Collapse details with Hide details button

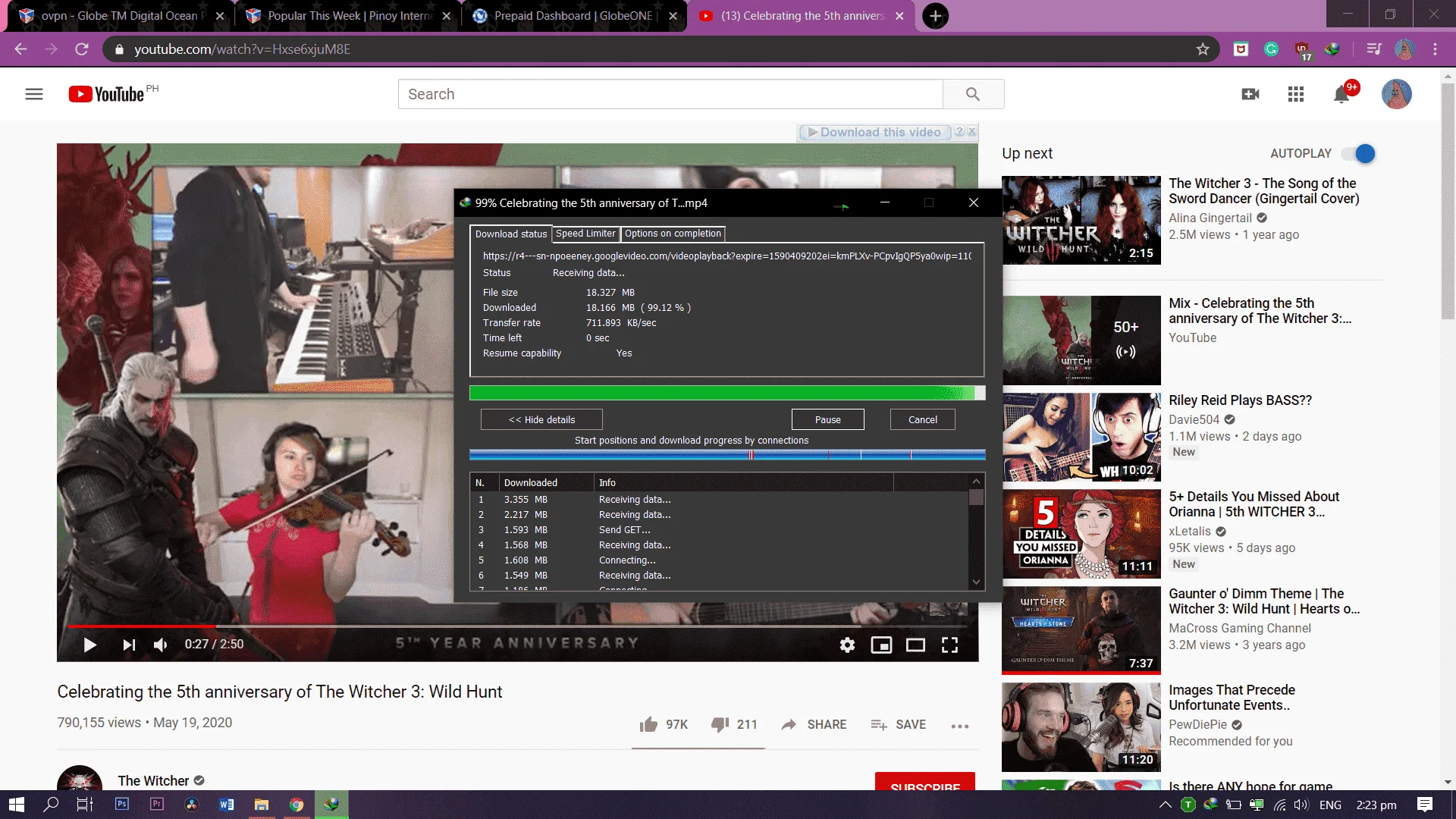[541, 419]
